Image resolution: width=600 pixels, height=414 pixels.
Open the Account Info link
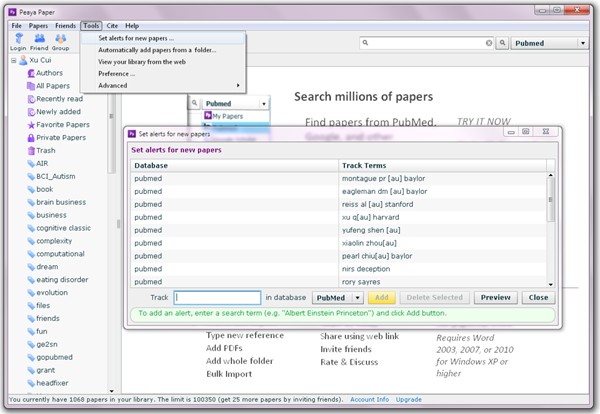point(370,399)
